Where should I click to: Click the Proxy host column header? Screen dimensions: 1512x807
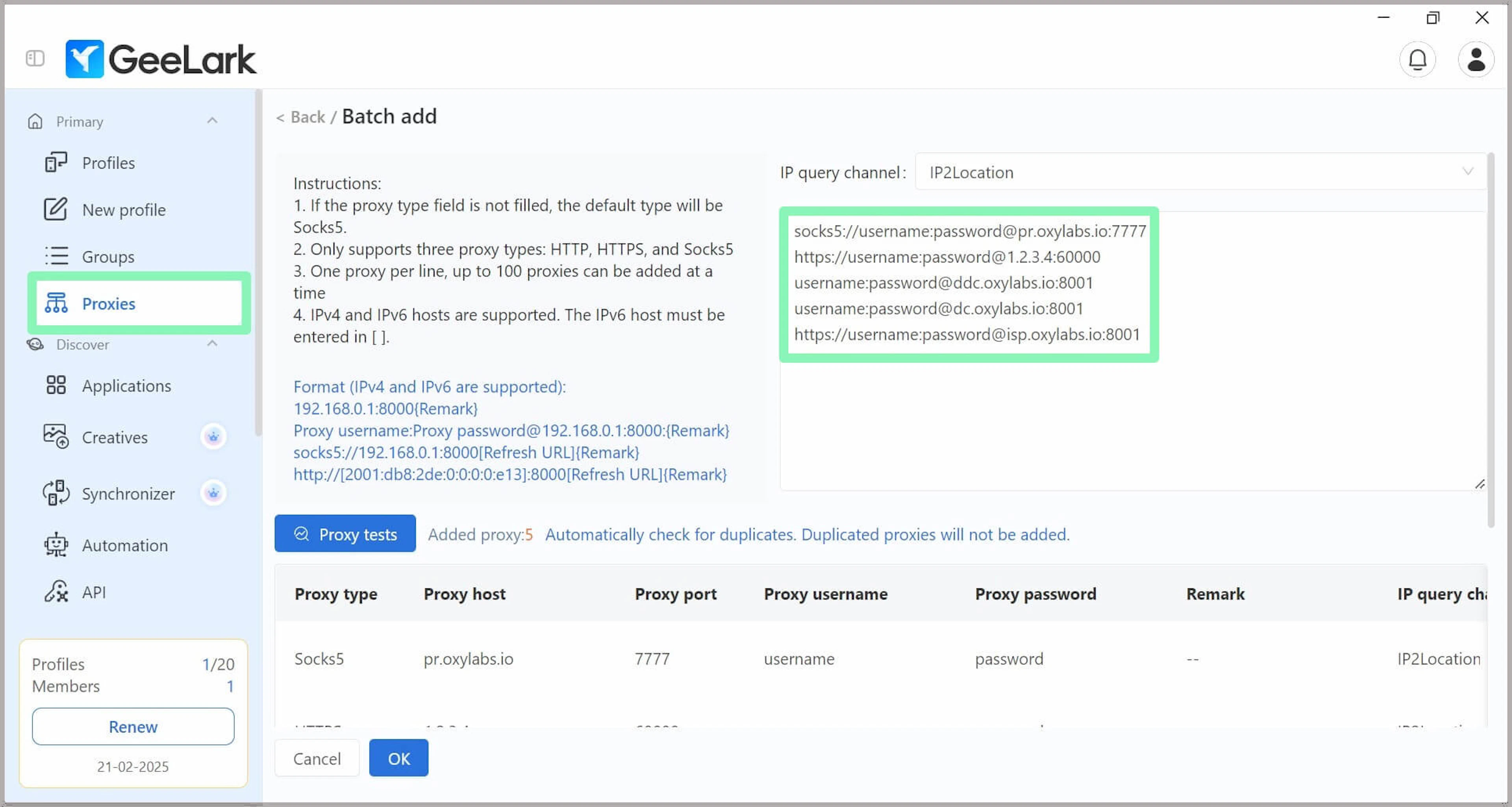(464, 594)
